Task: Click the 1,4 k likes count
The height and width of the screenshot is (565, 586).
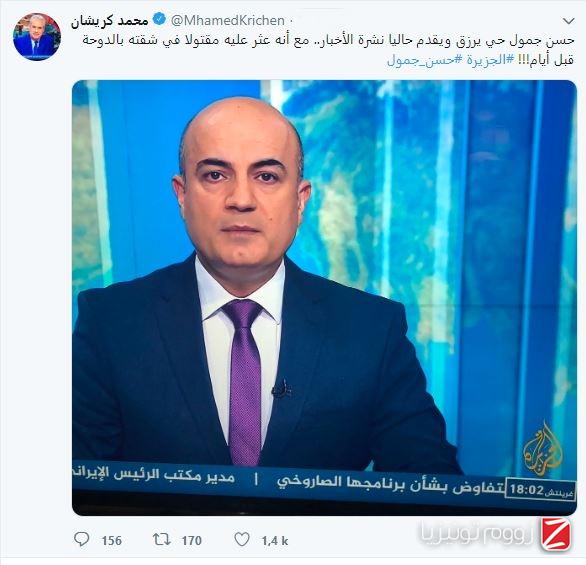Action: (x=275, y=541)
